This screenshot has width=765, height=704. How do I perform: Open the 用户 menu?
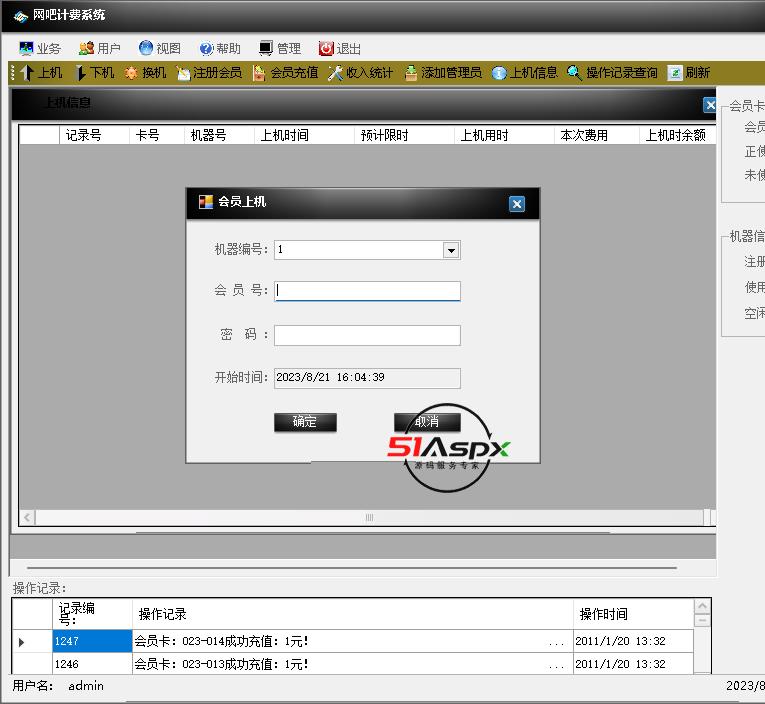click(100, 48)
